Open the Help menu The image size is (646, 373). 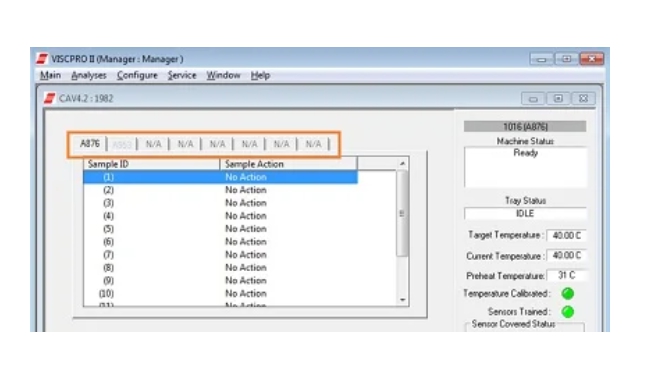pyautogui.click(x=260, y=75)
